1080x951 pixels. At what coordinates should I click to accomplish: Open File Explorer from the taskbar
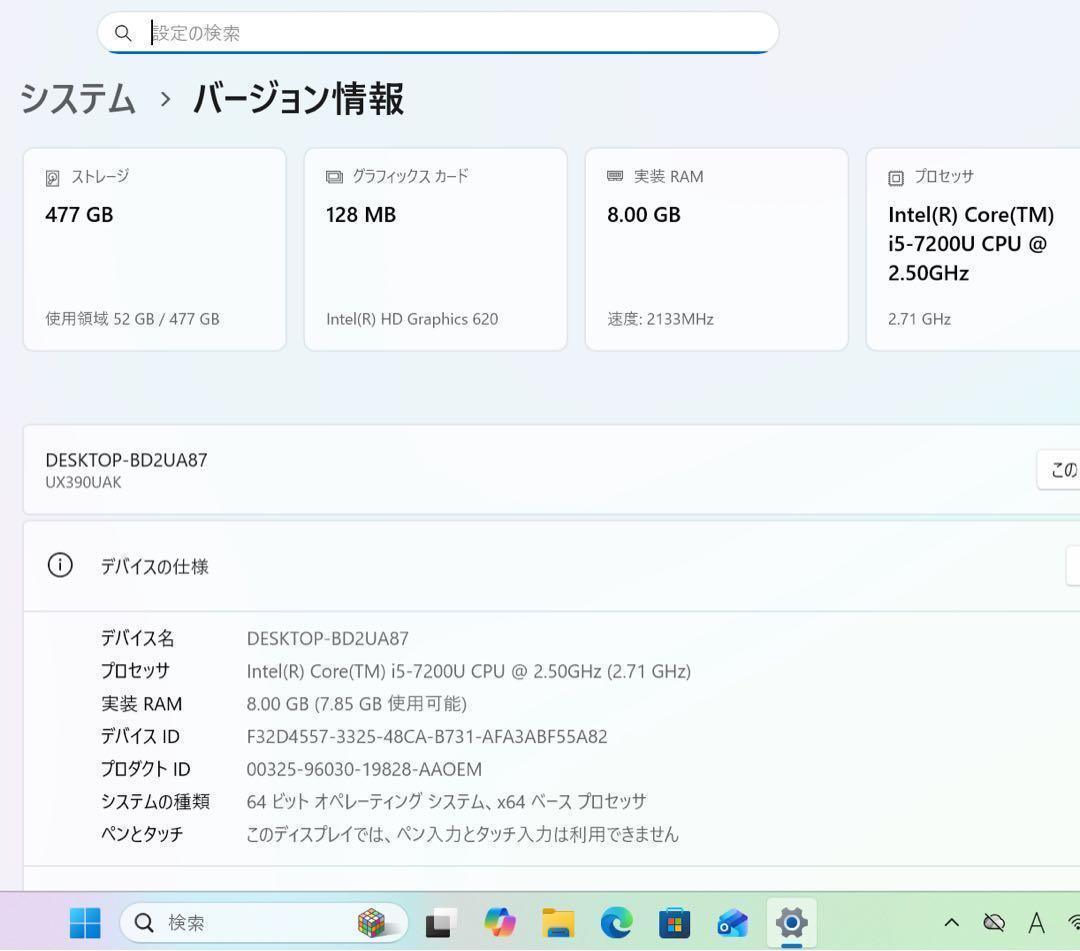coord(557,923)
